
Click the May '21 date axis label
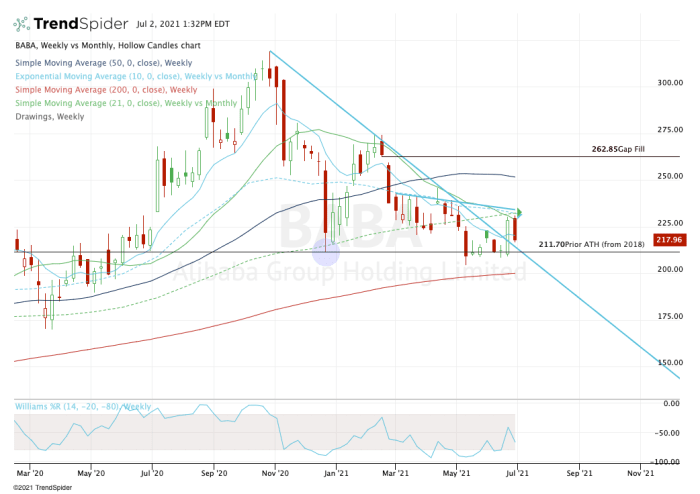pos(456,473)
